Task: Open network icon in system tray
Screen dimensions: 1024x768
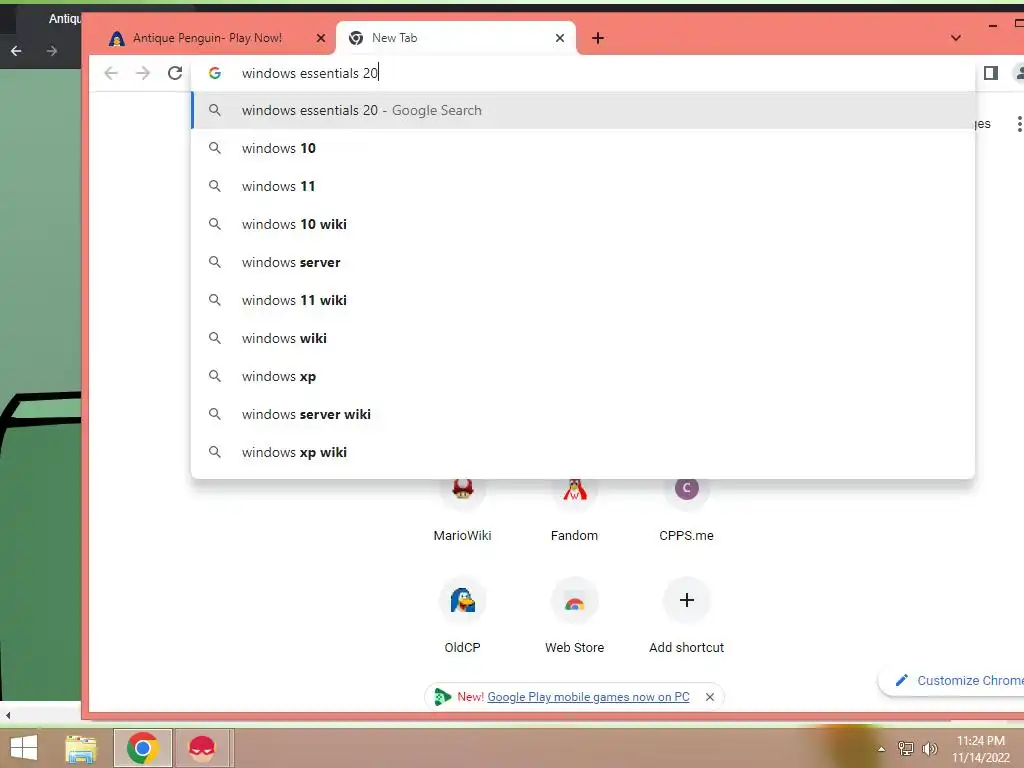Action: (905, 748)
